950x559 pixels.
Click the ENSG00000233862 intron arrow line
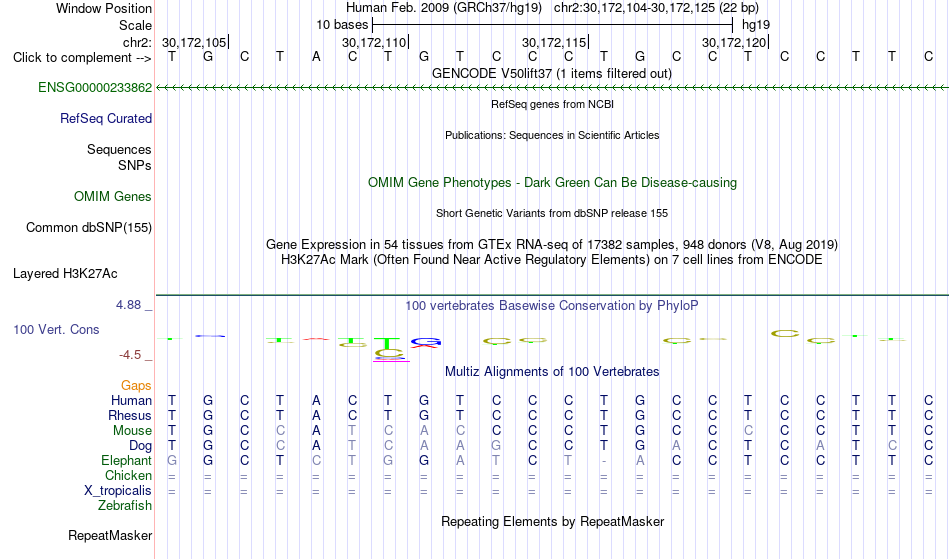552,88
